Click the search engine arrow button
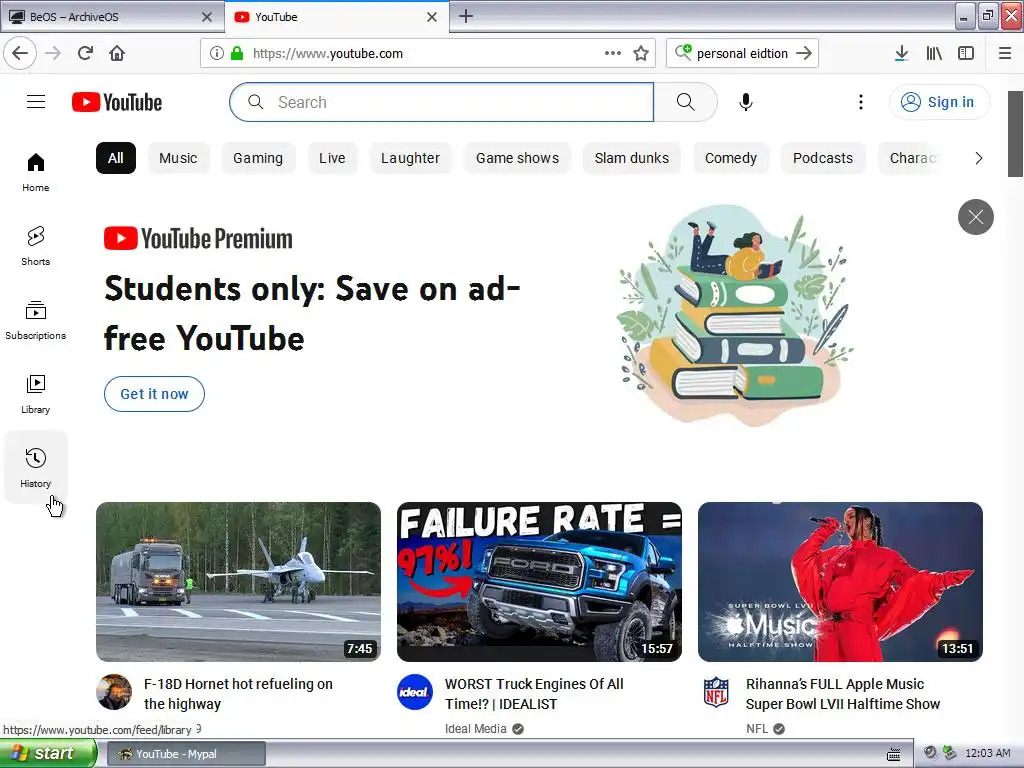The width and height of the screenshot is (1024, 768). click(x=804, y=54)
